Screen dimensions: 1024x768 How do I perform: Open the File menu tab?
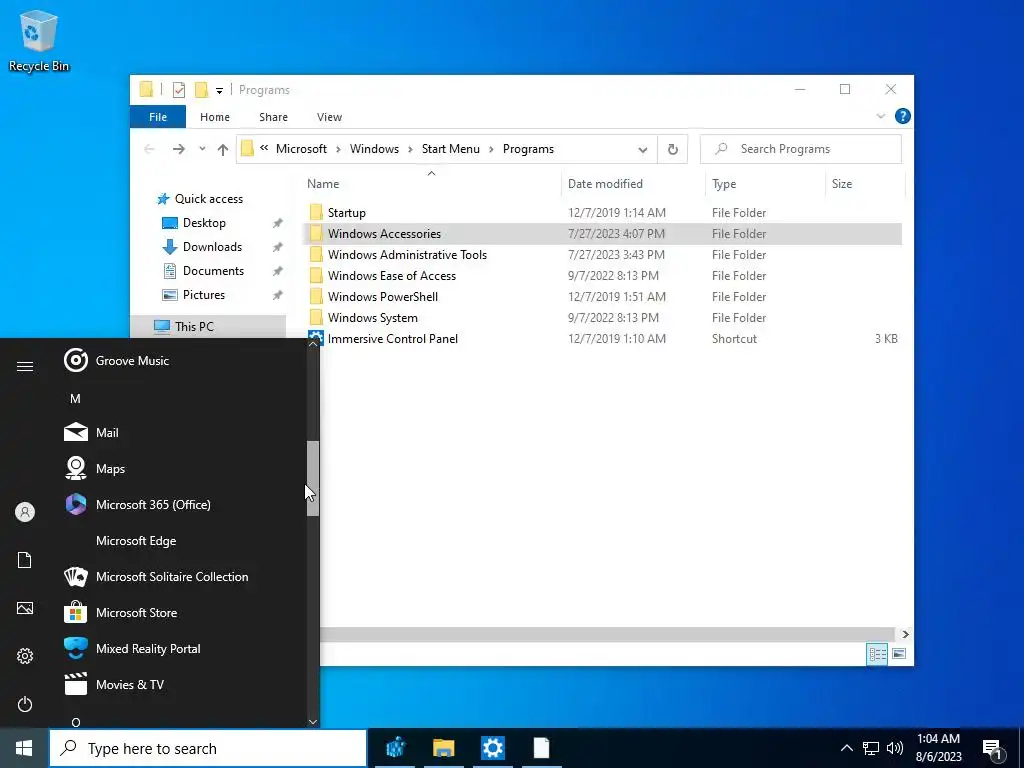tap(158, 117)
